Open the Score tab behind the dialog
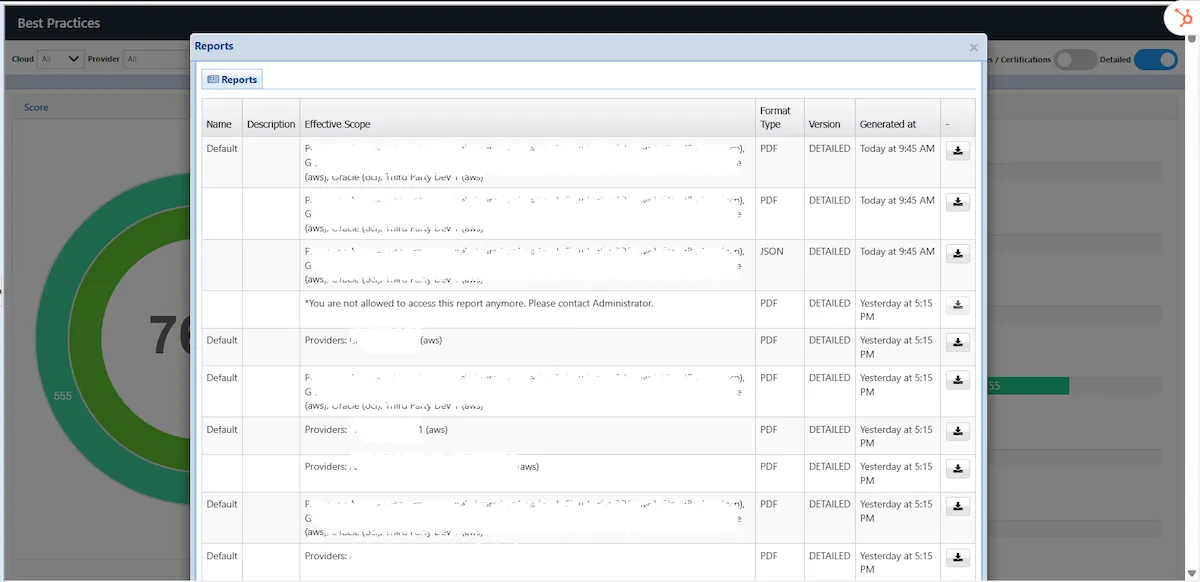This screenshot has width=1200, height=582. [x=36, y=107]
